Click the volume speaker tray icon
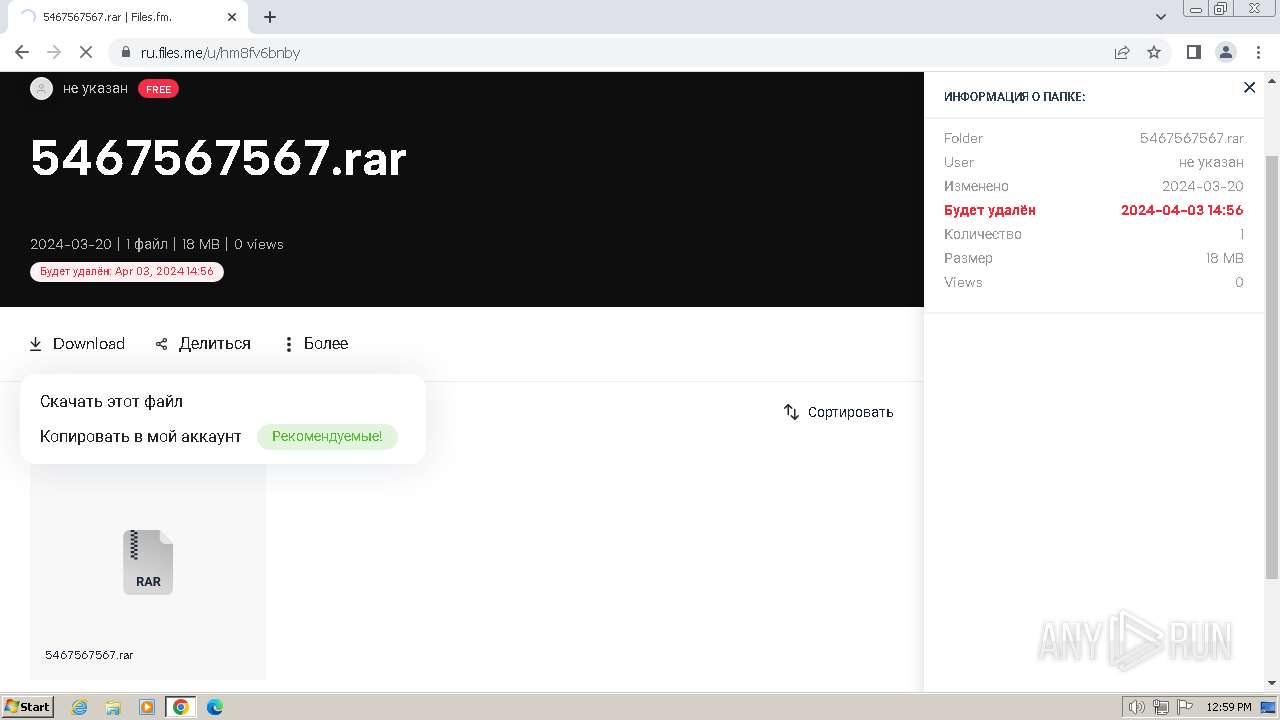This screenshot has height=720, width=1280. (1137, 707)
